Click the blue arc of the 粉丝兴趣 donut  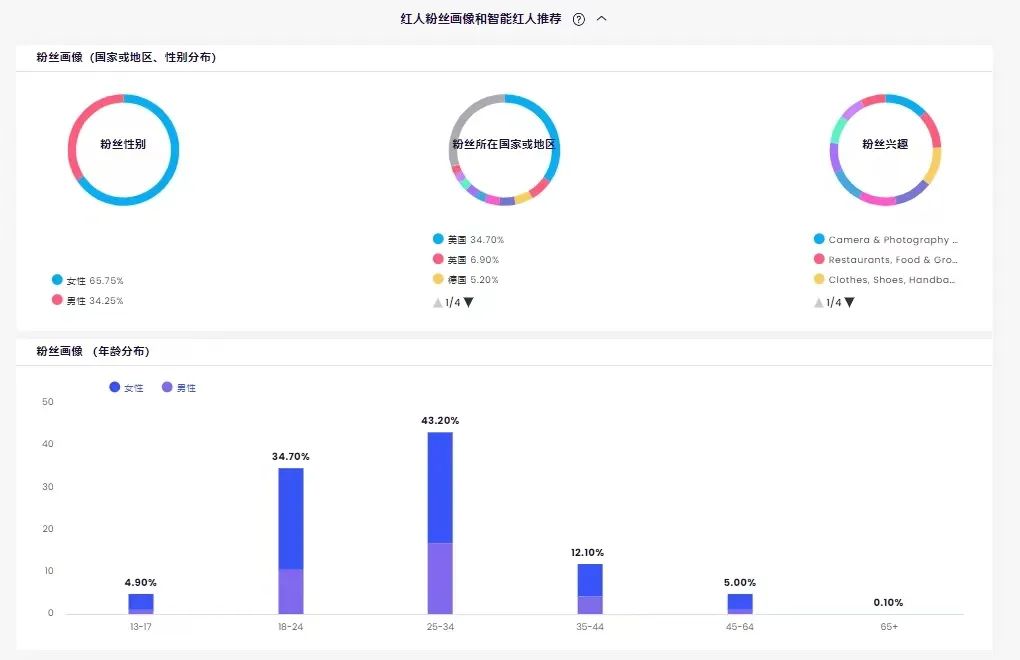pyautogui.click(x=906, y=102)
